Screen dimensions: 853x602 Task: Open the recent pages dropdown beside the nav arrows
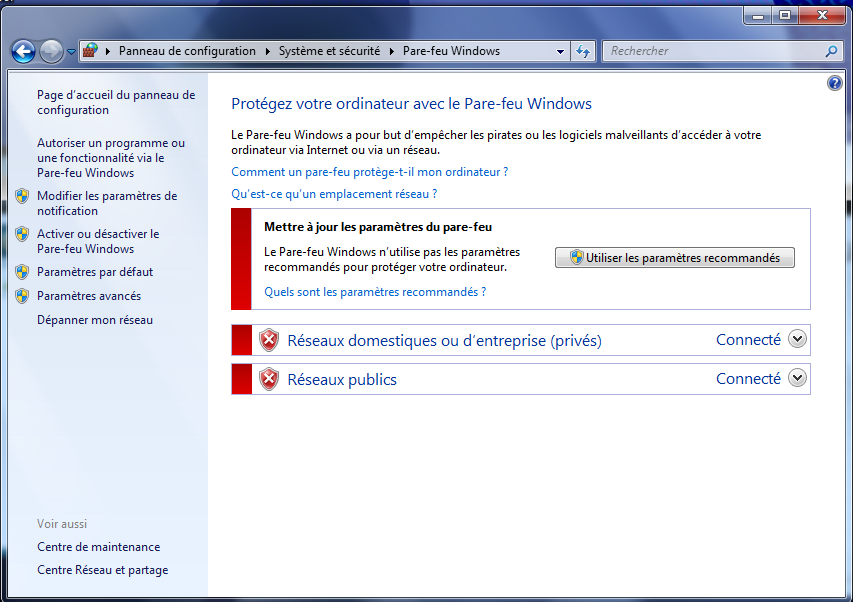(71, 52)
